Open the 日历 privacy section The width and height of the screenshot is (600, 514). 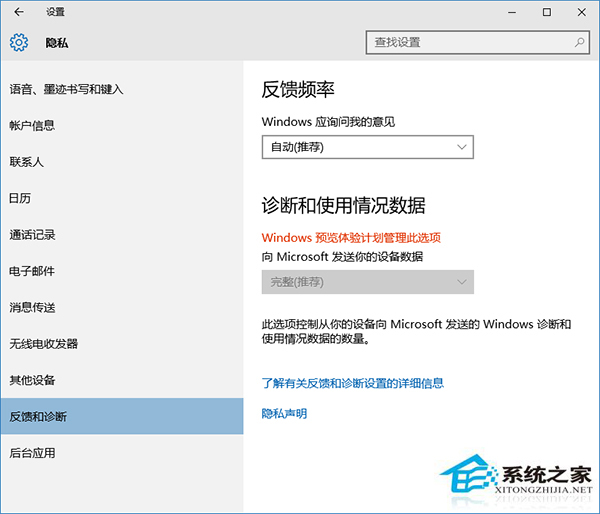click(122, 198)
